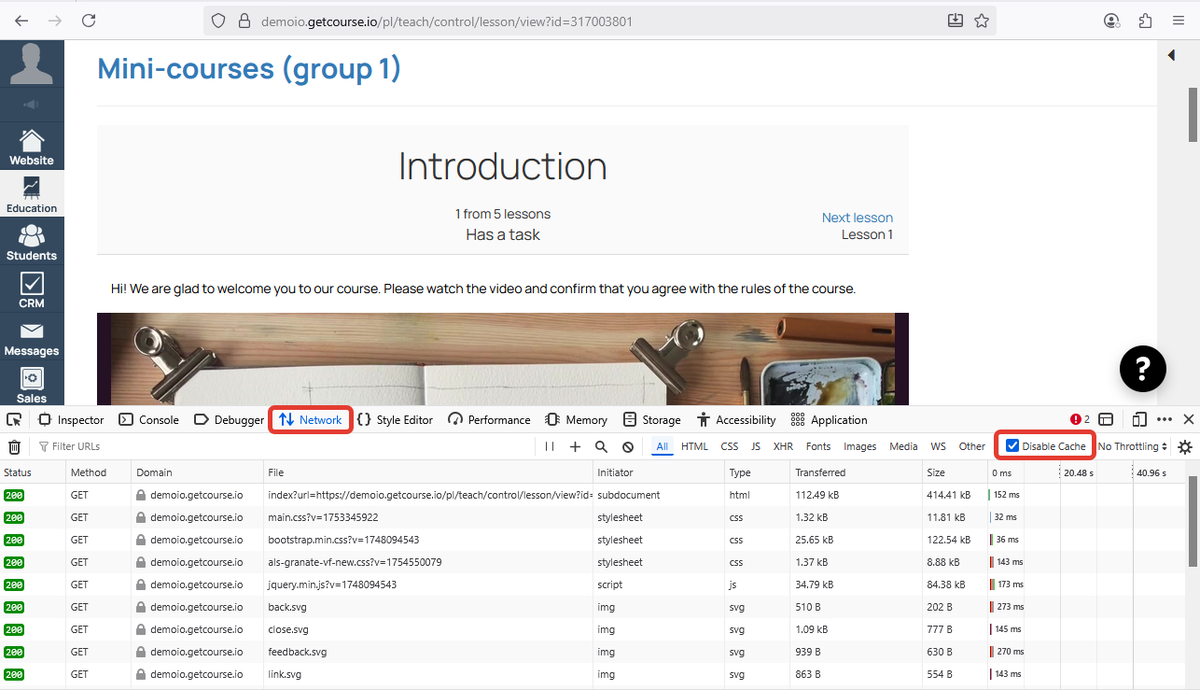The height and width of the screenshot is (690, 1200).
Task: Collapse the right side panel arrow
Action: click(x=1171, y=56)
